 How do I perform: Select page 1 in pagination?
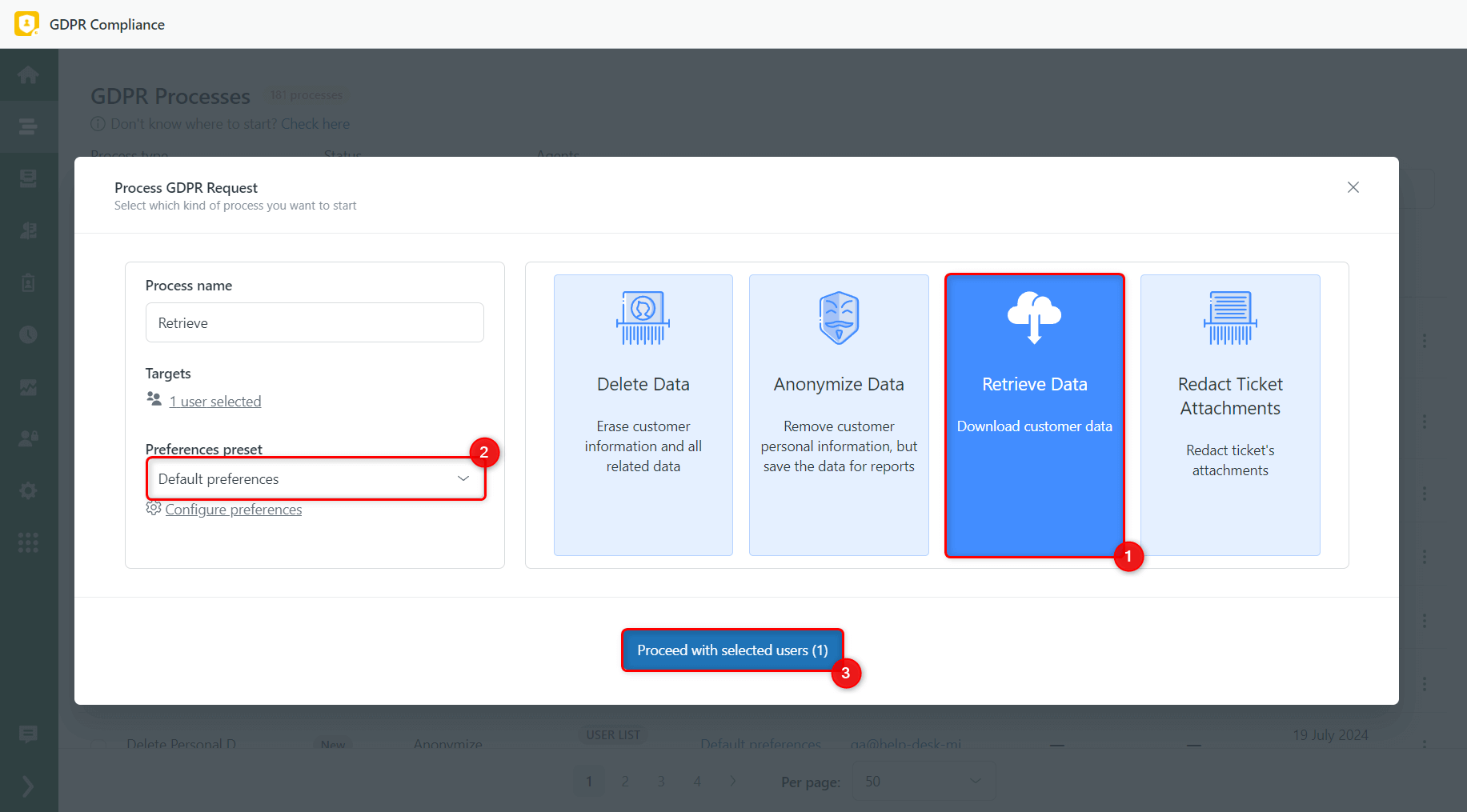pyautogui.click(x=589, y=782)
